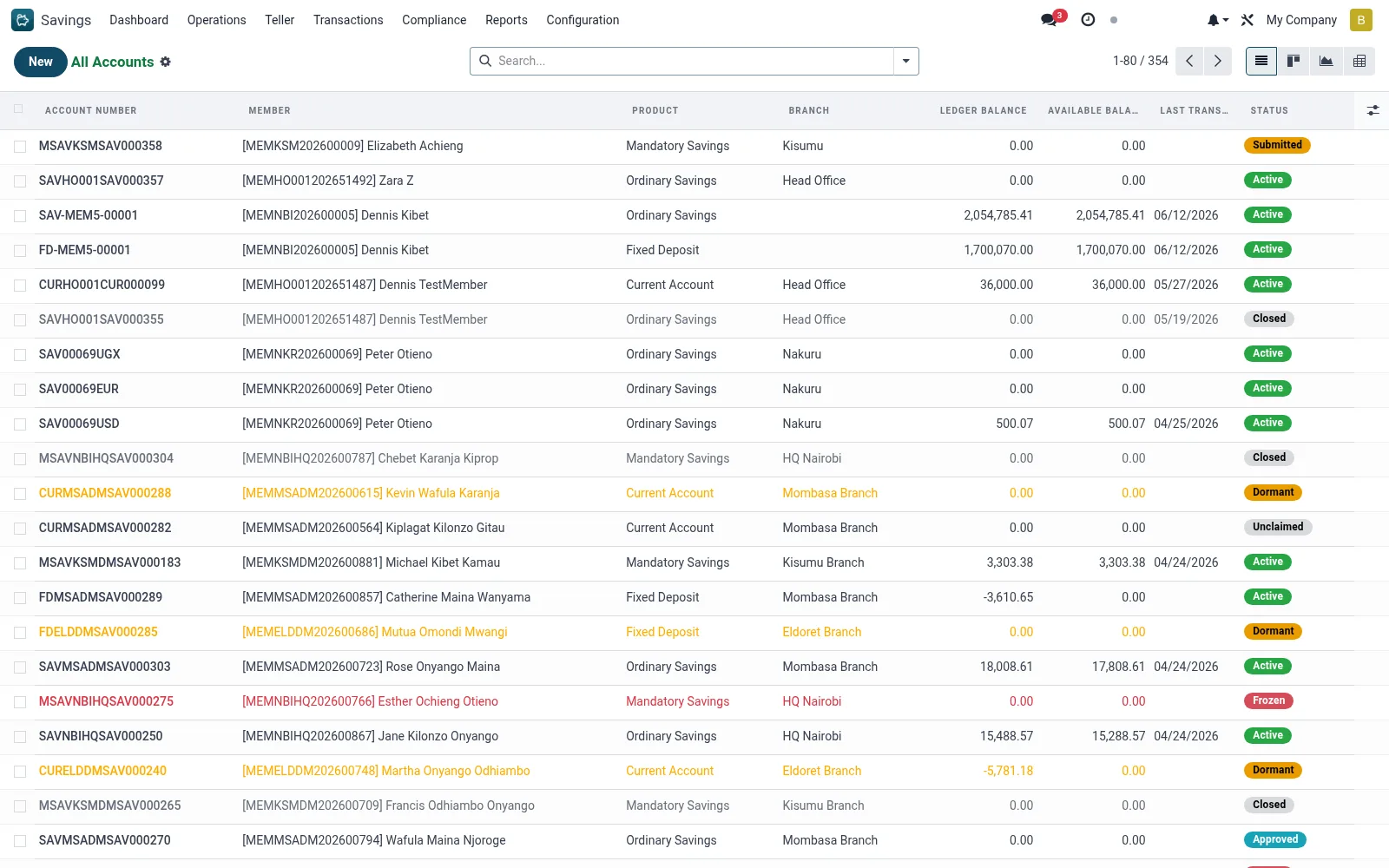1389x868 pixels.
Task: Click the Eldoret Branch cell for FDELDDMSAV000285
Action: click(x=822, y=632)
